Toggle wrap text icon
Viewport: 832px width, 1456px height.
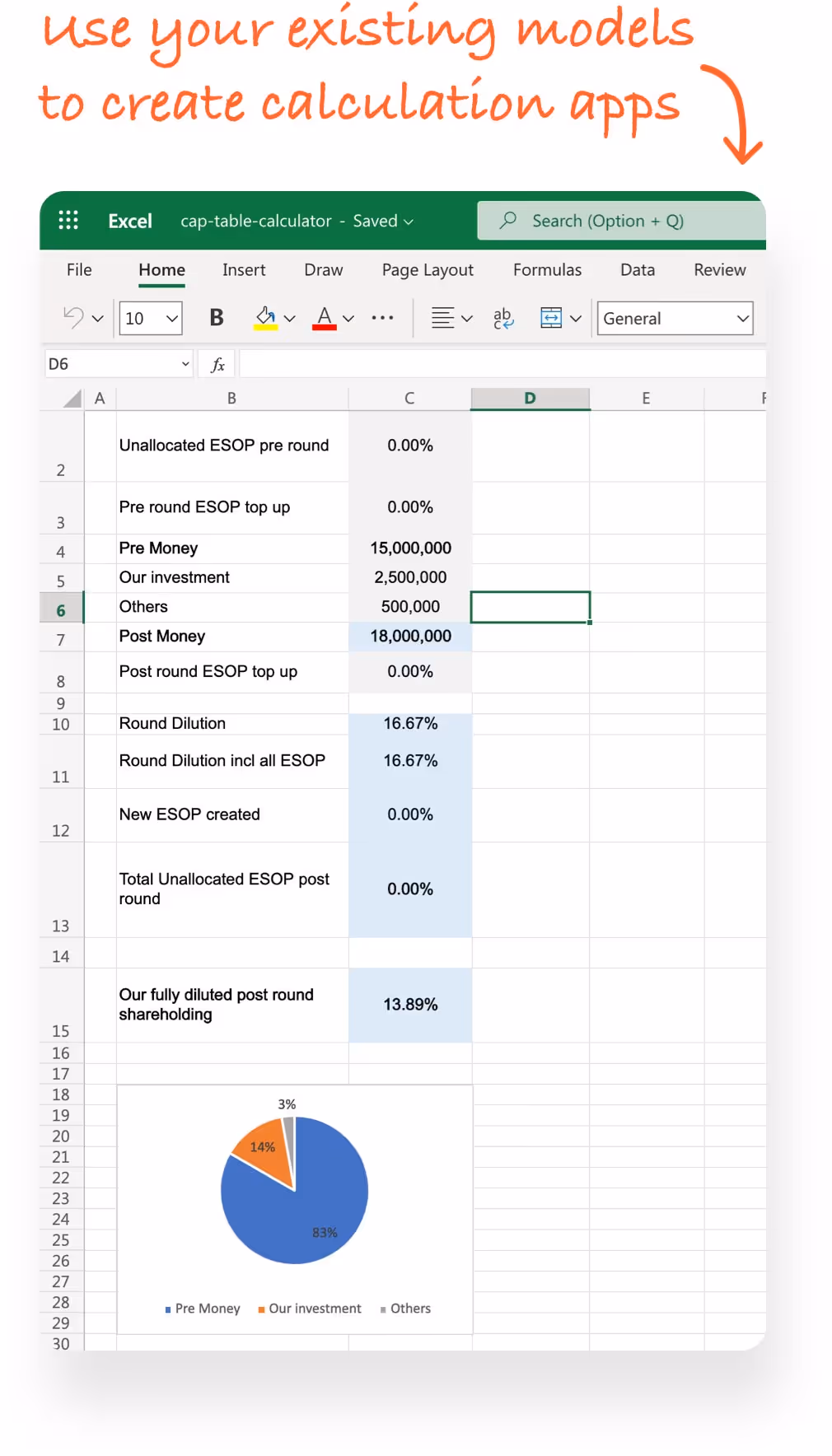click(x=502, y=318)
